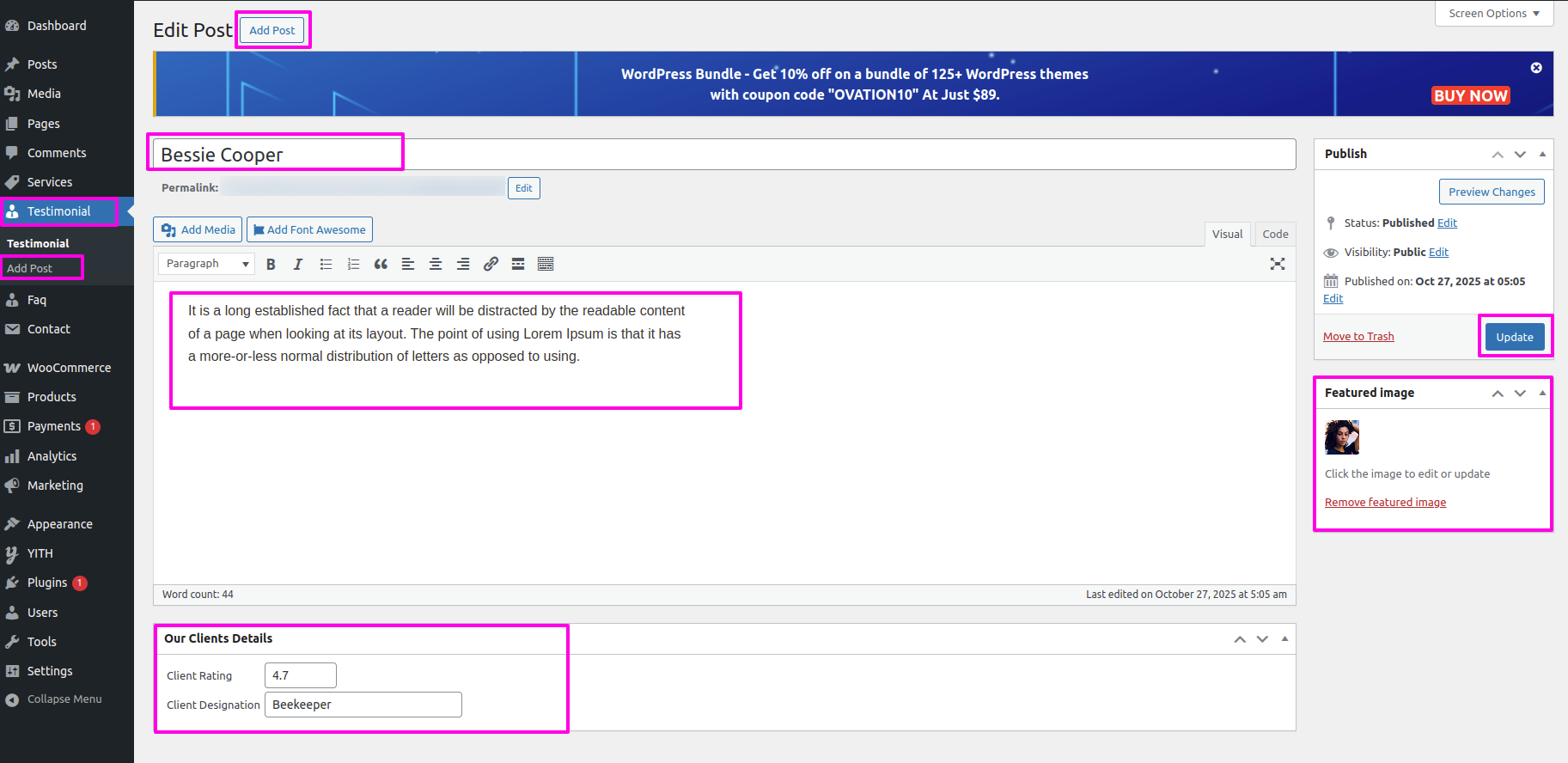
Task: Toggle the Our Clients Details panel closed
Action: (x=1284, y=638)
